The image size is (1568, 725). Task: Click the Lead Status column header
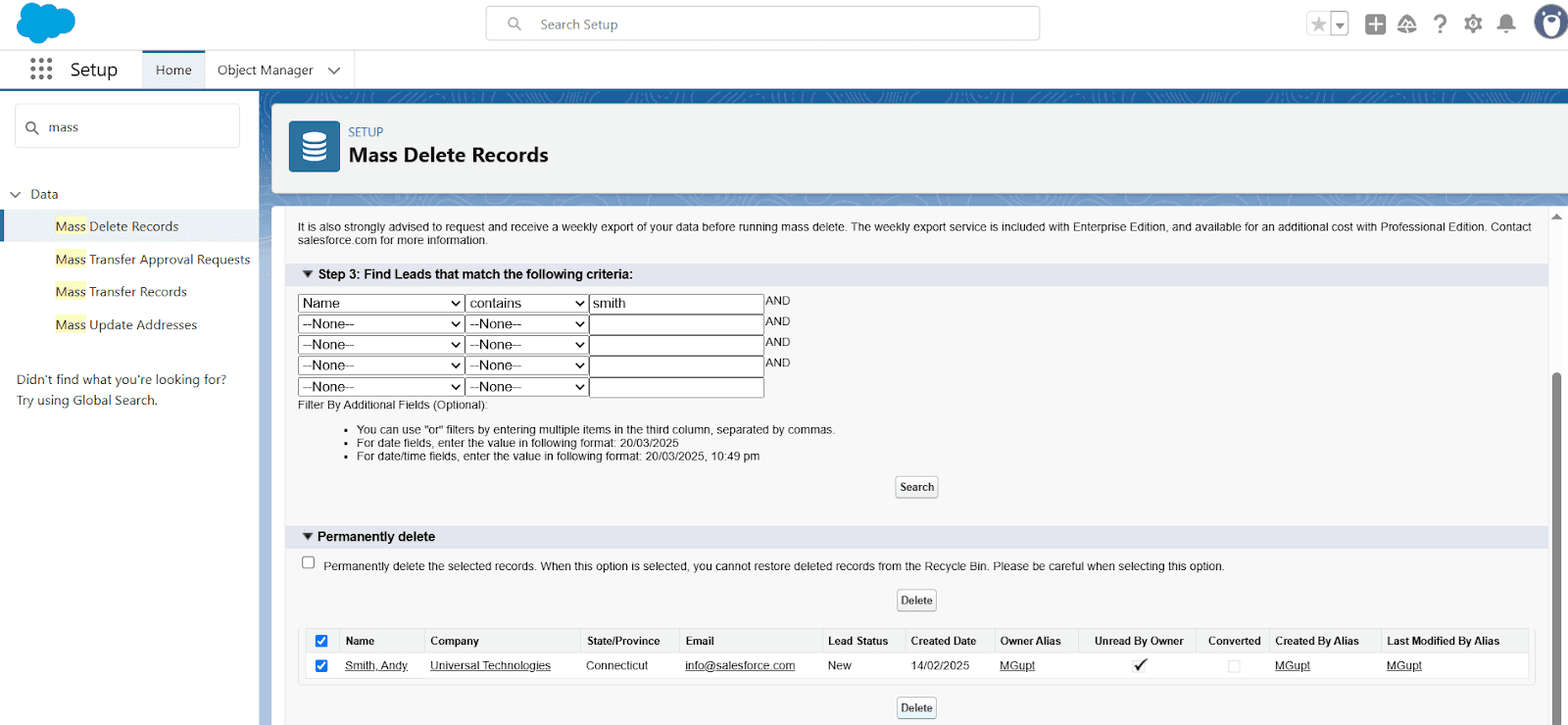point(857,641)
